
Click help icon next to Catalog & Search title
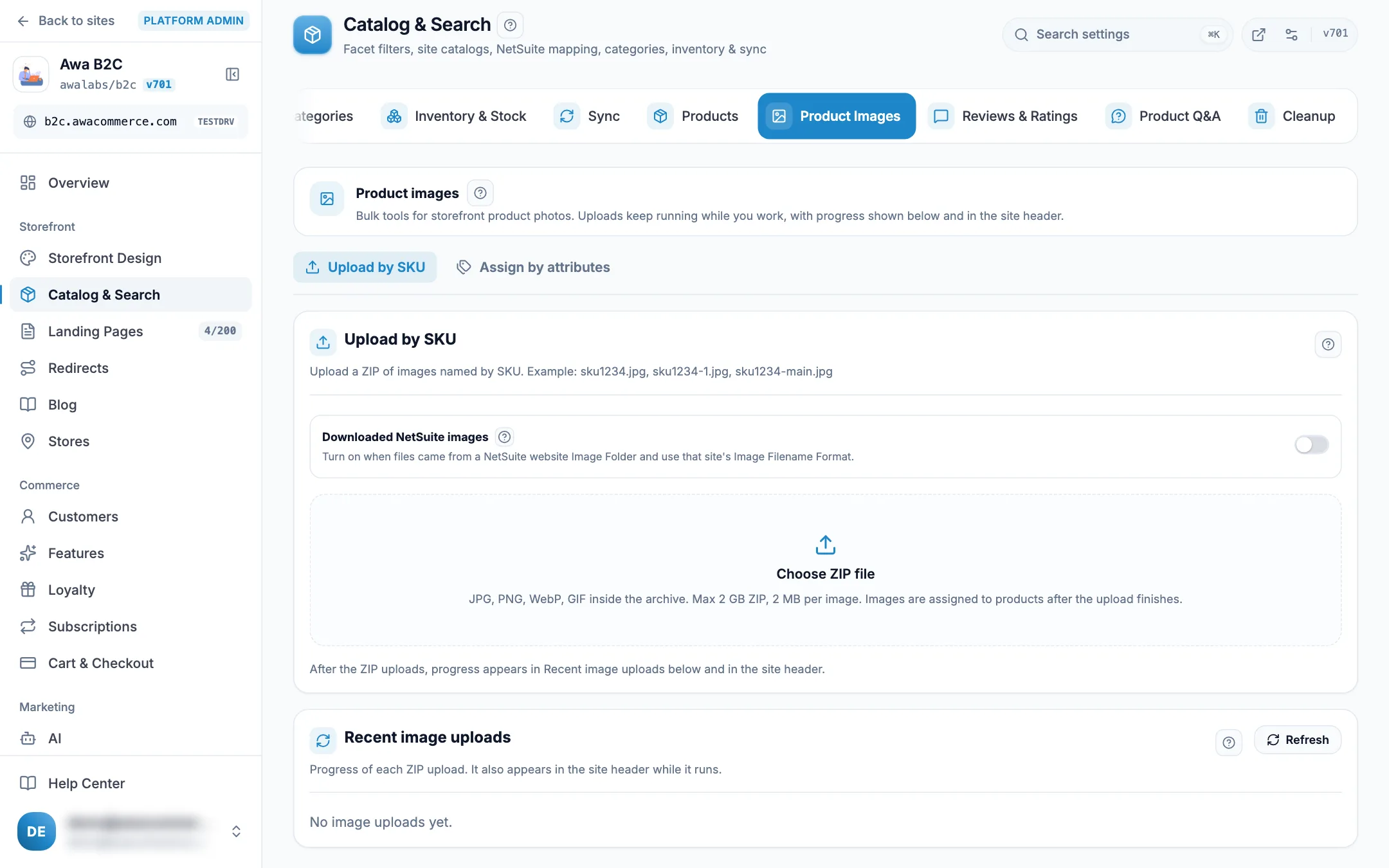point(510,25)
